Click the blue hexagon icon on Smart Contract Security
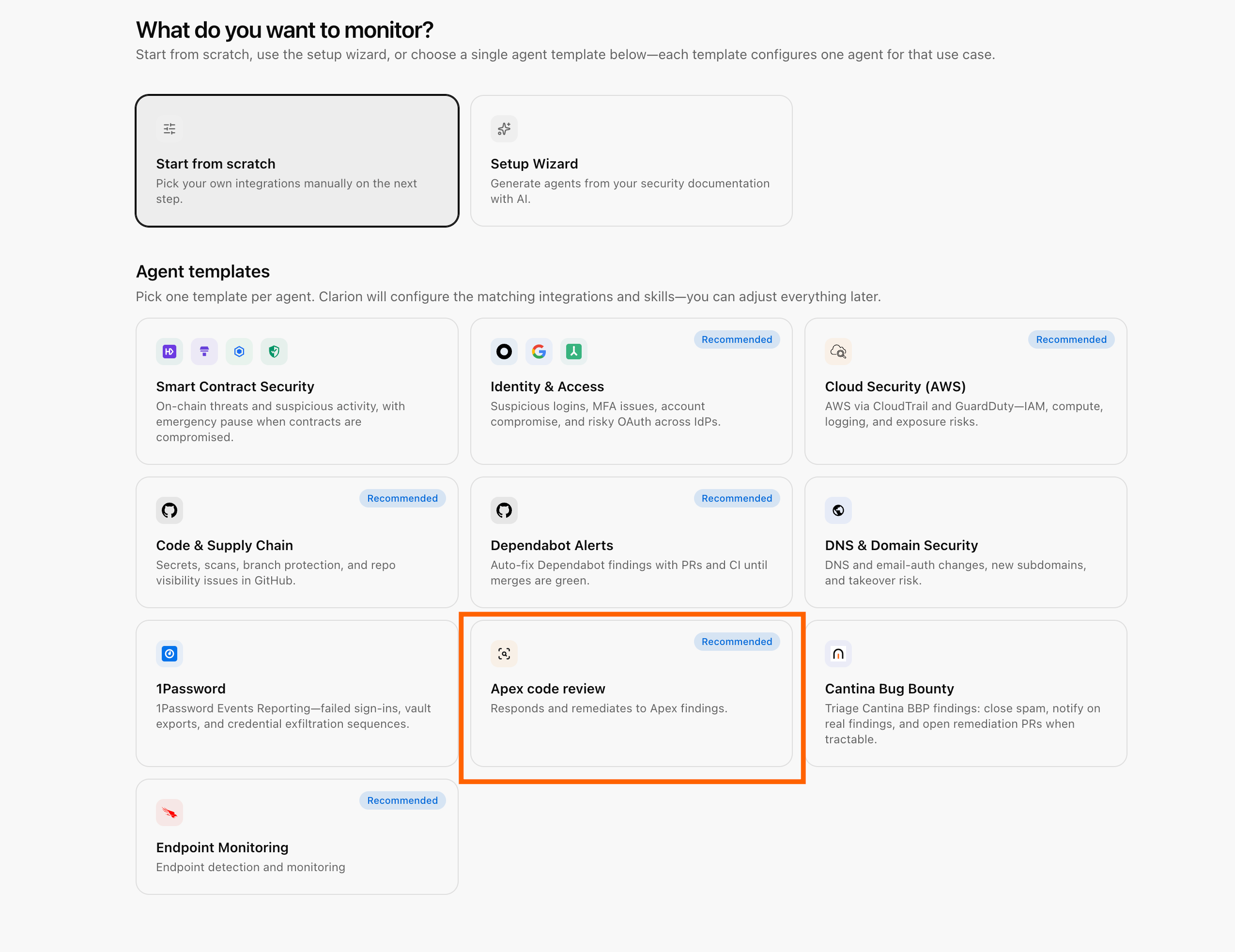The image size is (1235, 952). (239, 352)
